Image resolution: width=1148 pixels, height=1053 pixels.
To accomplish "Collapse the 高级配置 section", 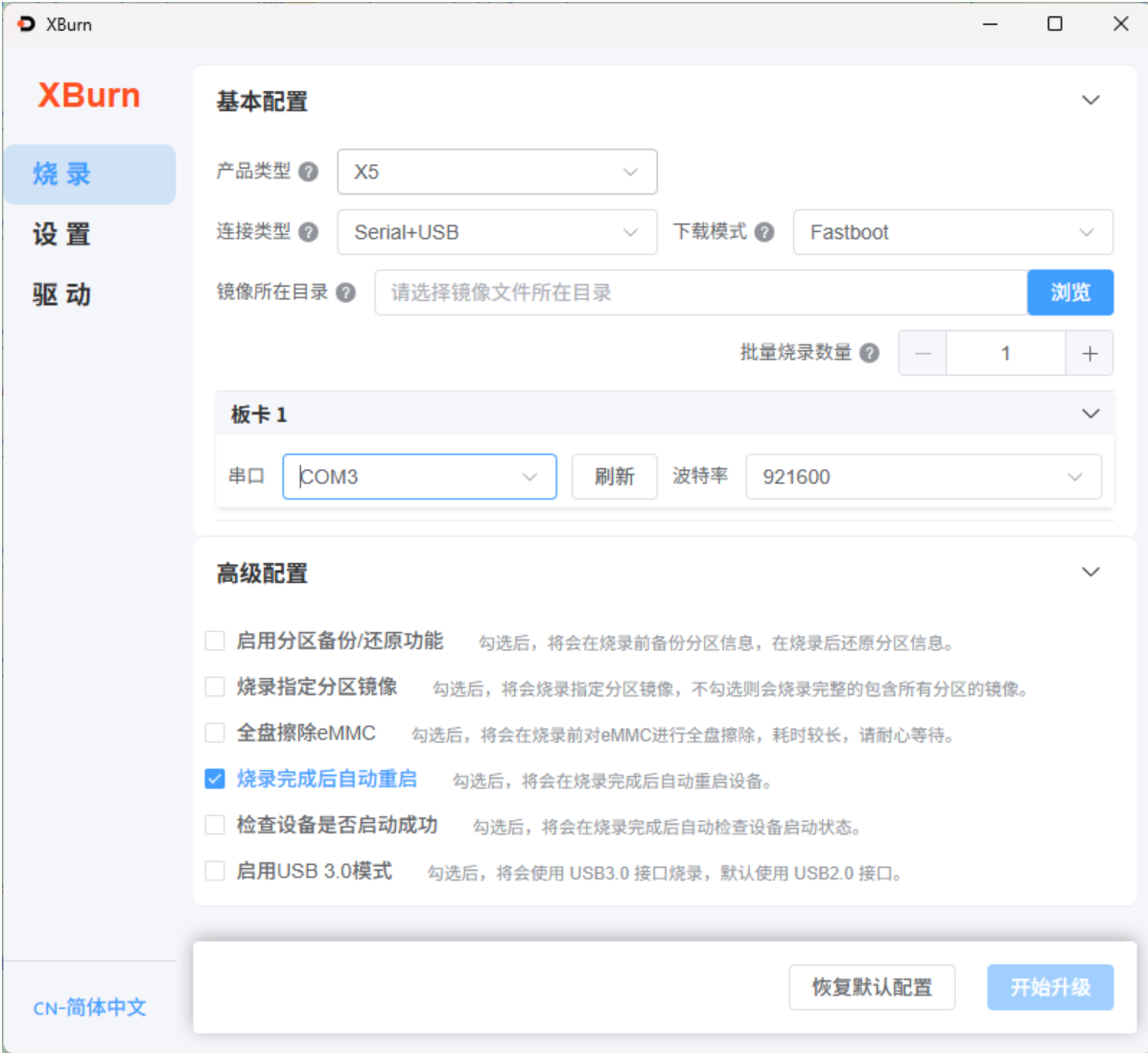I will click(1090, 573).
